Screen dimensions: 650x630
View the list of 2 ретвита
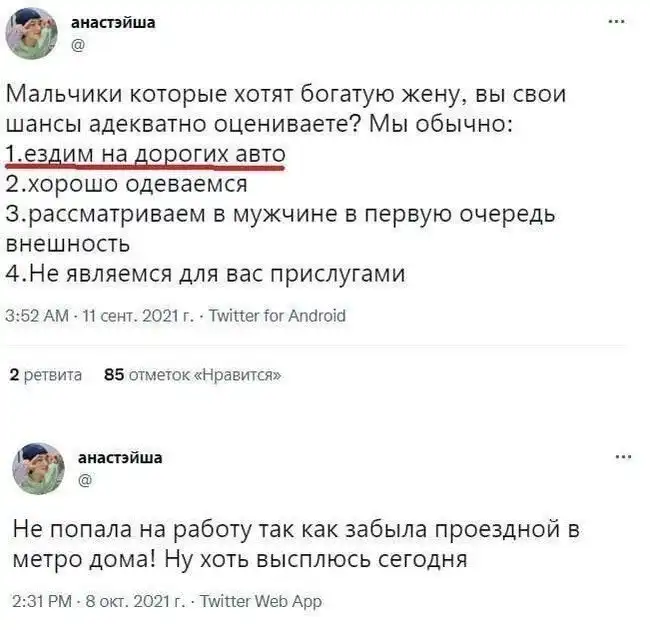pyautogui.click(x=45, y=375)
